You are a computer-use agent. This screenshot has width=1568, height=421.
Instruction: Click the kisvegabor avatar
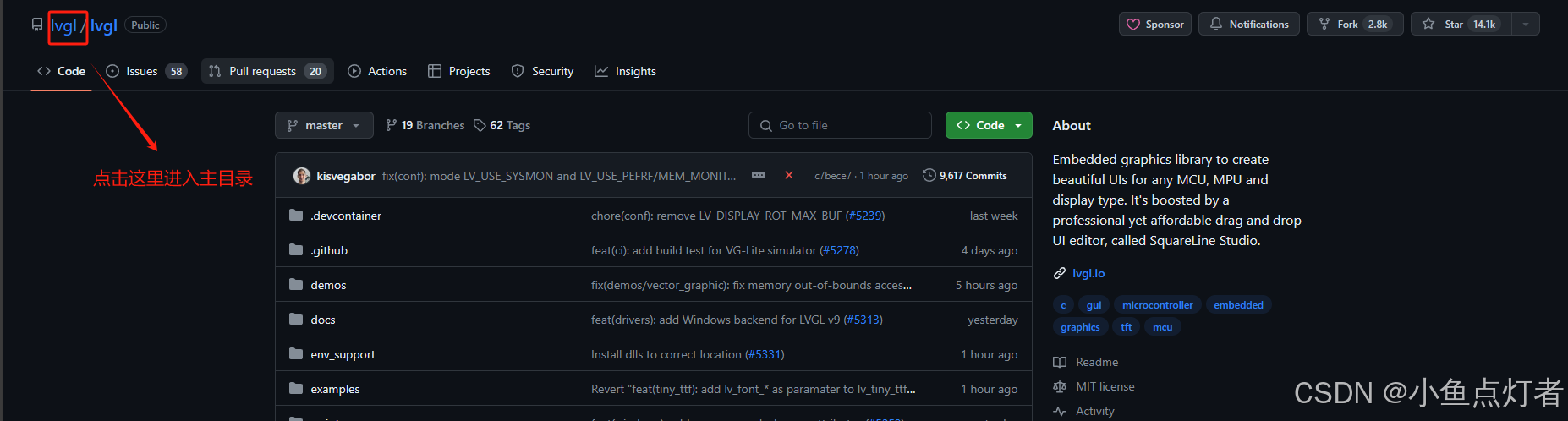[x=302, y=176]
